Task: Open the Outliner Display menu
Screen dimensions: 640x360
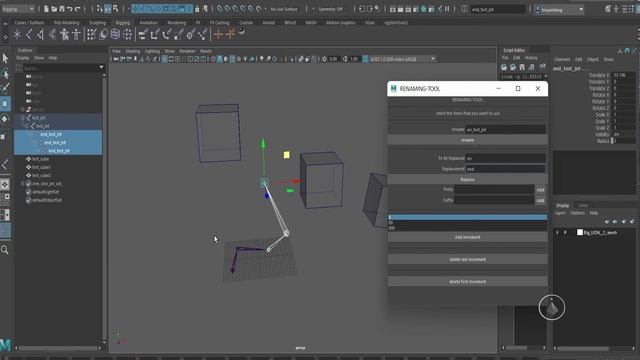Action: coord(22,58)
